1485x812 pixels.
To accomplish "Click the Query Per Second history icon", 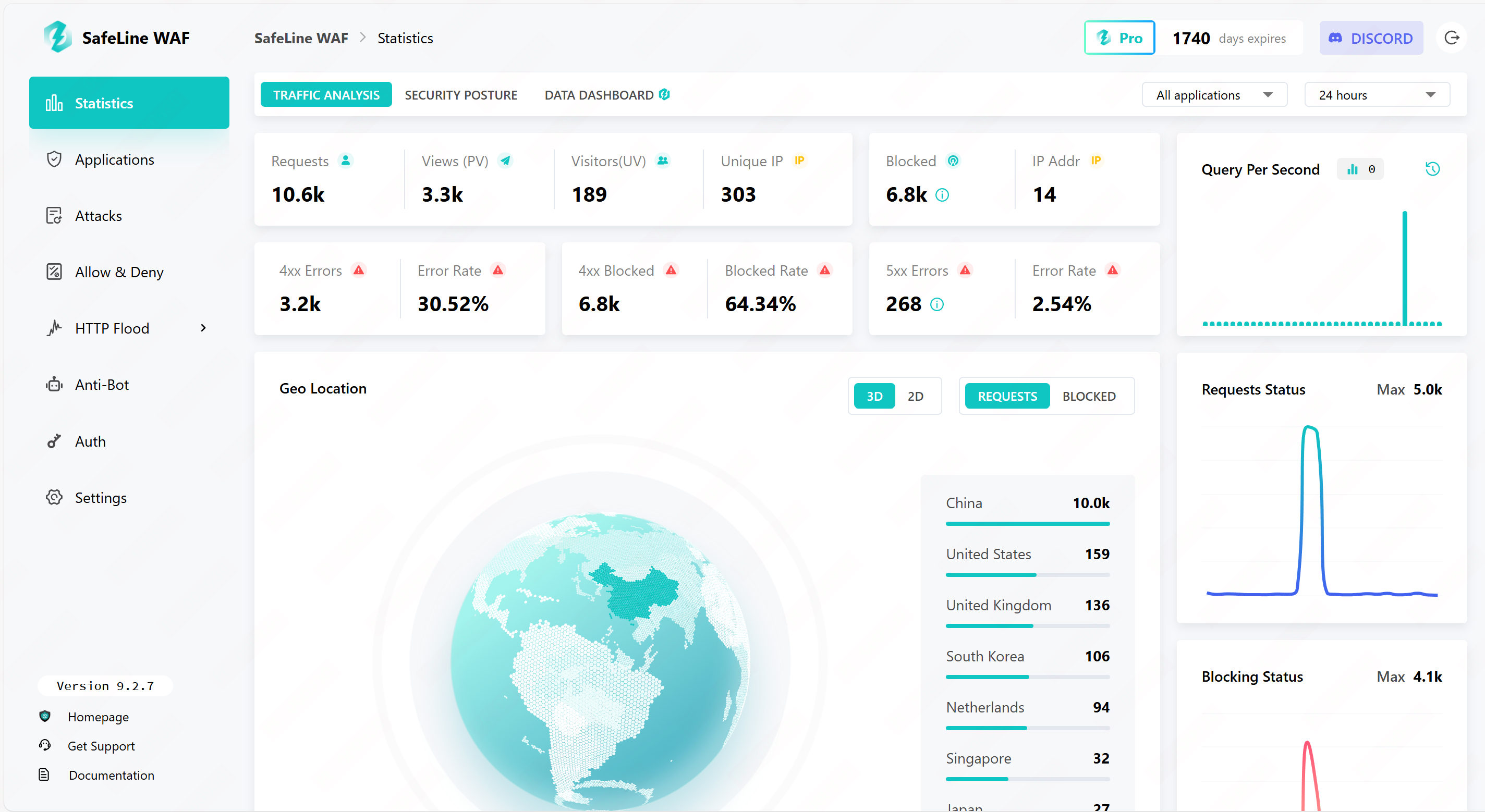I will pos(1432,169).
